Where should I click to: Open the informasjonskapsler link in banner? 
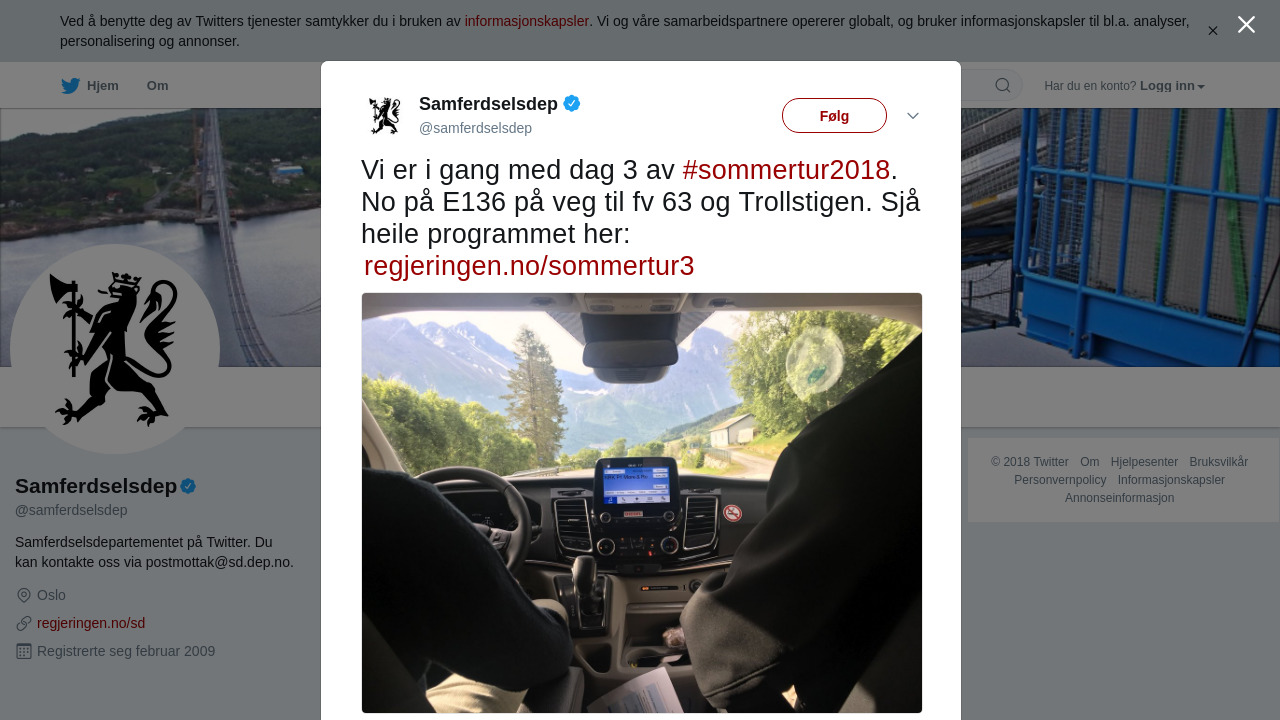[527, 21]
